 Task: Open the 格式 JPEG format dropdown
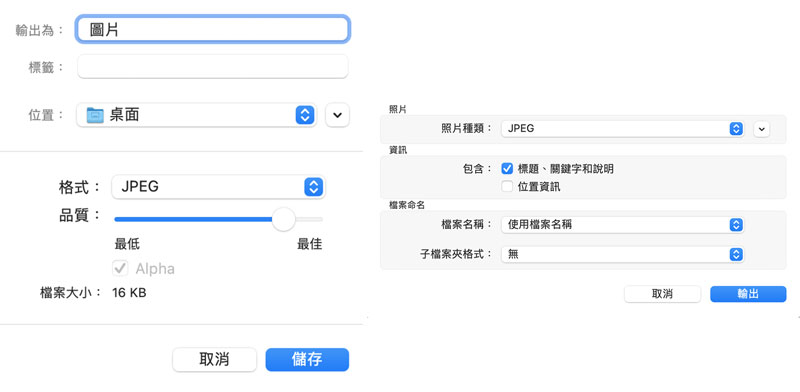(x=218, y=187)
